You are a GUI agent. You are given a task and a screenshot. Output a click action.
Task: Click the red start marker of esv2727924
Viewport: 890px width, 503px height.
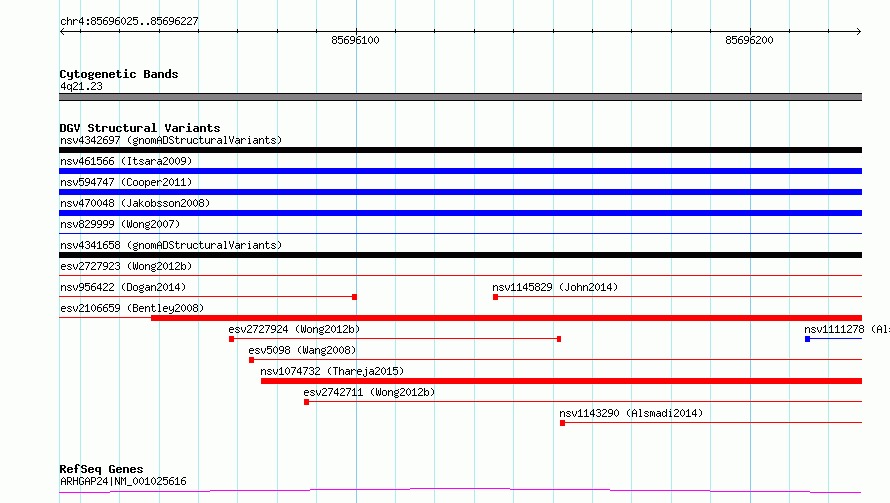click(x=232, y=339)
